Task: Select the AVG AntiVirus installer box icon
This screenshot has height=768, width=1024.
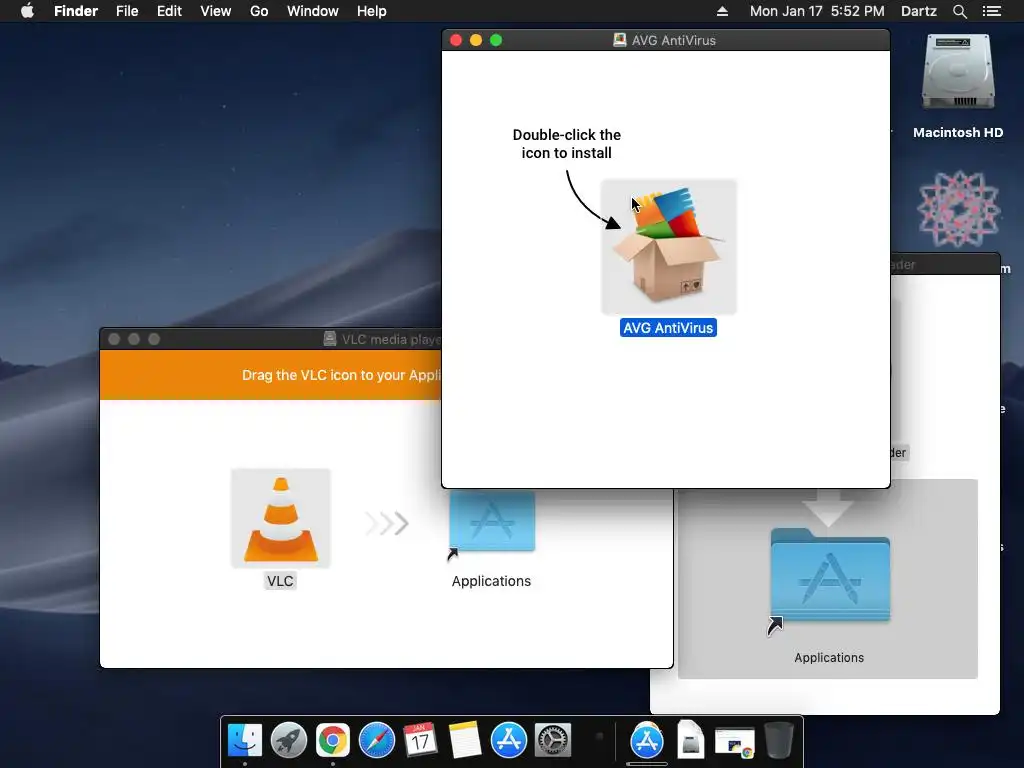Action: 668,247
